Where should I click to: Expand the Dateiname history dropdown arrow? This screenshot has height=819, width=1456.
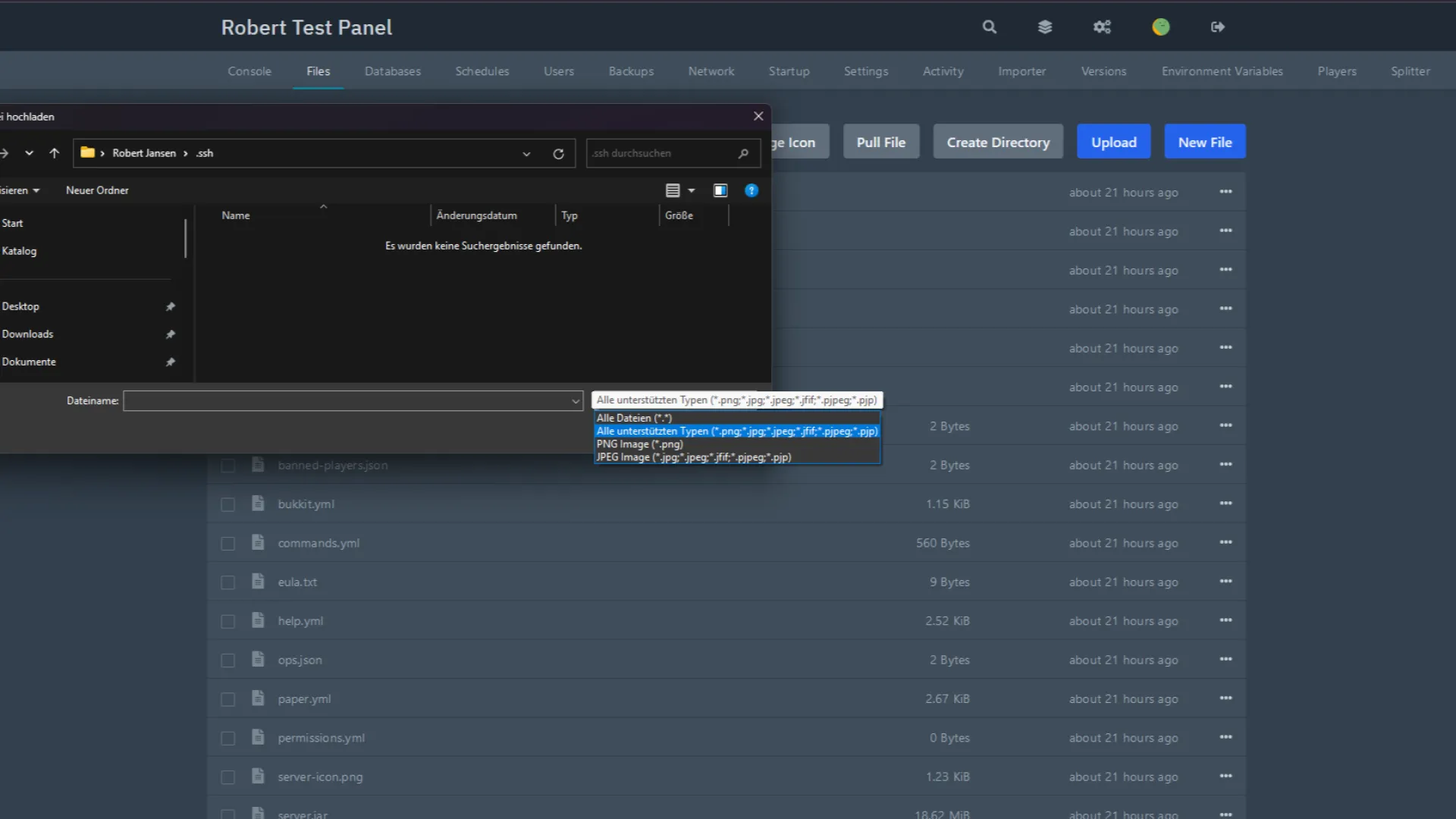pyautogui.click(x=575, y=401)
